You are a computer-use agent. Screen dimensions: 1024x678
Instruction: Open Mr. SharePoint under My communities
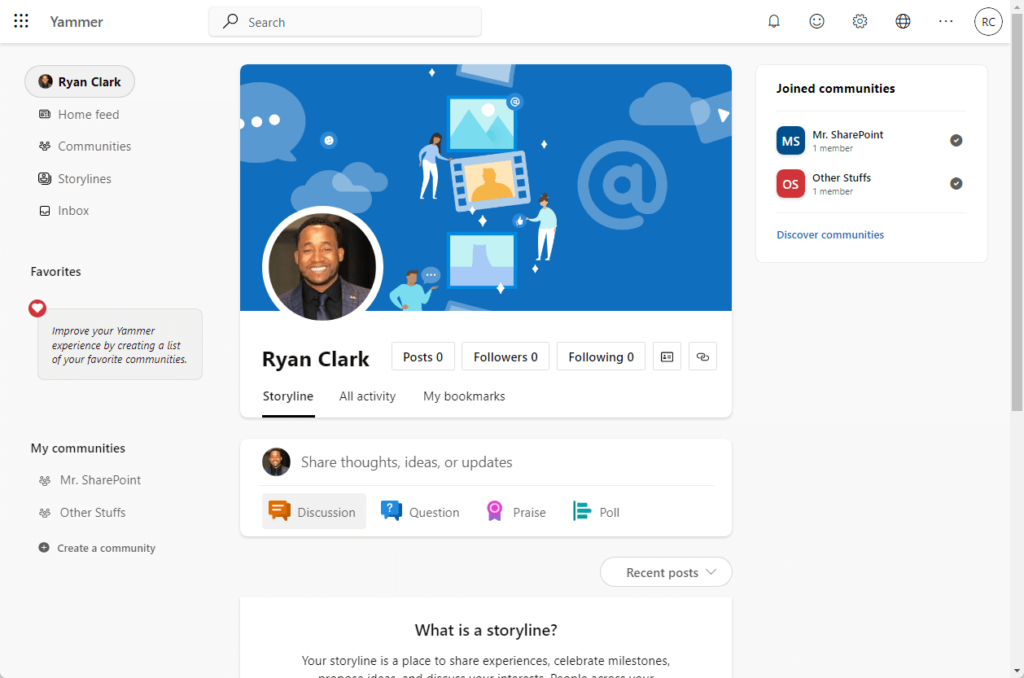100,480
